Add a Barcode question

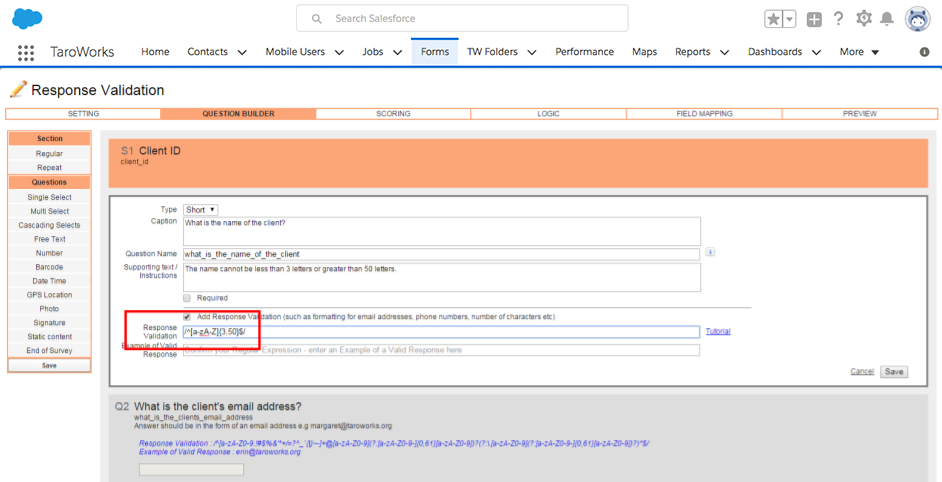tap(49, 267)
